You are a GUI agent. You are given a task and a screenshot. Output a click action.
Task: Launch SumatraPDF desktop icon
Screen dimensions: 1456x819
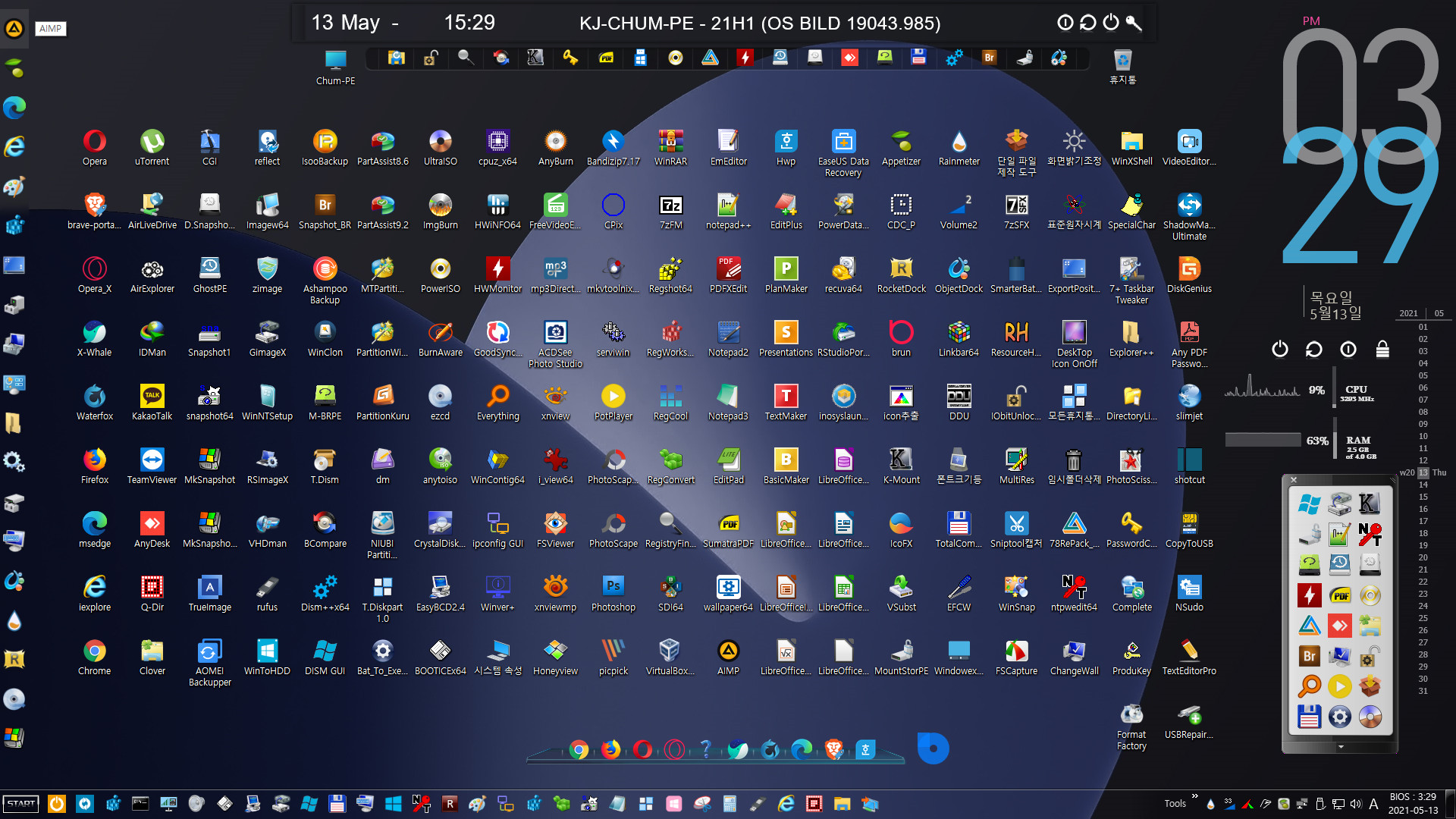(x=729, y=529)
